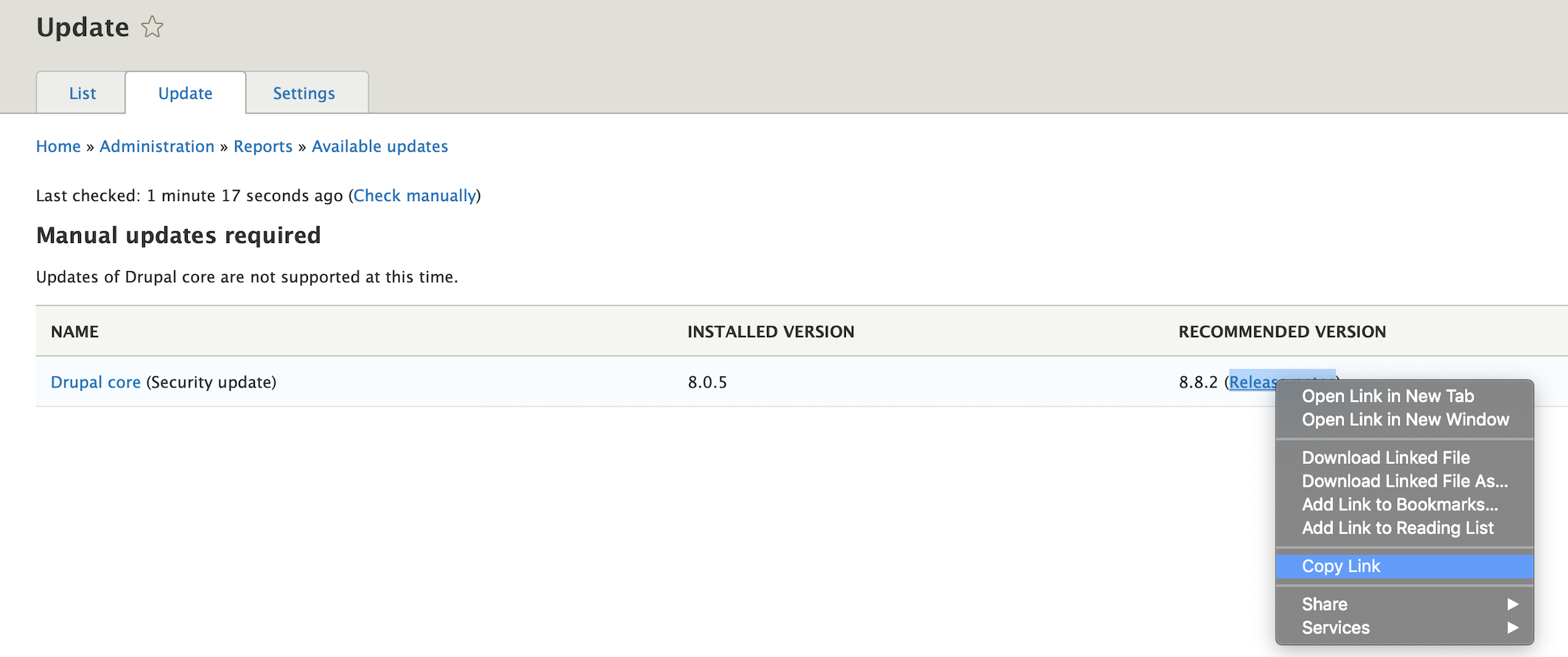The image size is (1568, 657).
Task: Choose Download Linked File menu entry
Action: (x=1385, y=458)
